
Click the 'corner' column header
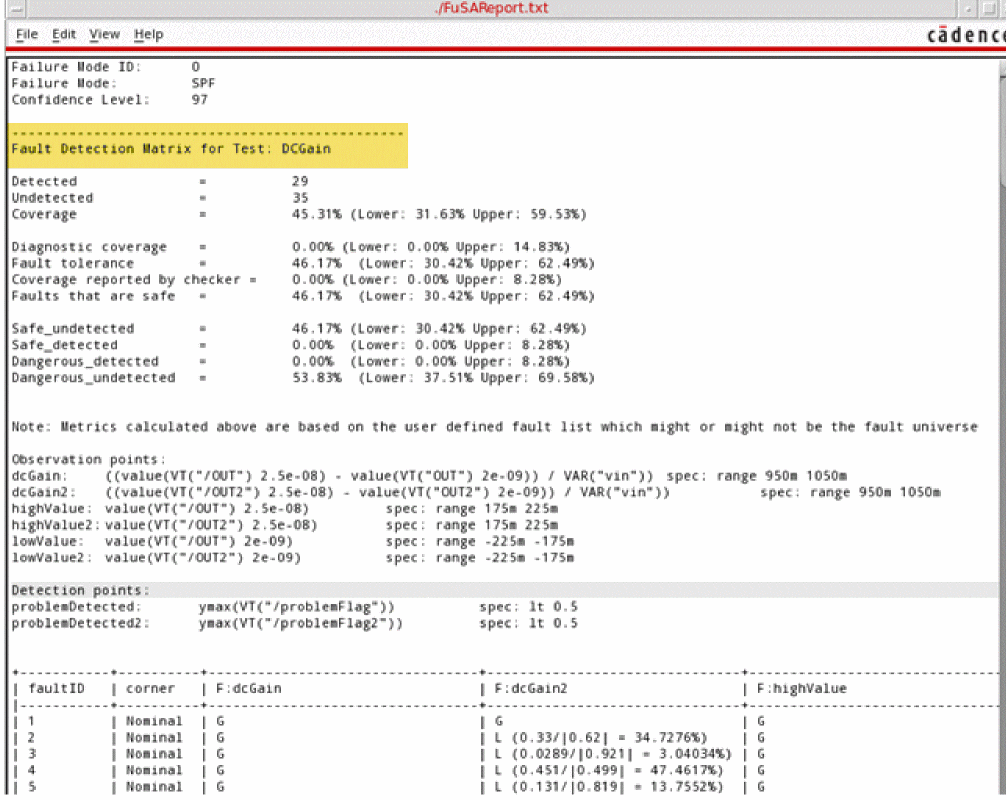(150, 689)
